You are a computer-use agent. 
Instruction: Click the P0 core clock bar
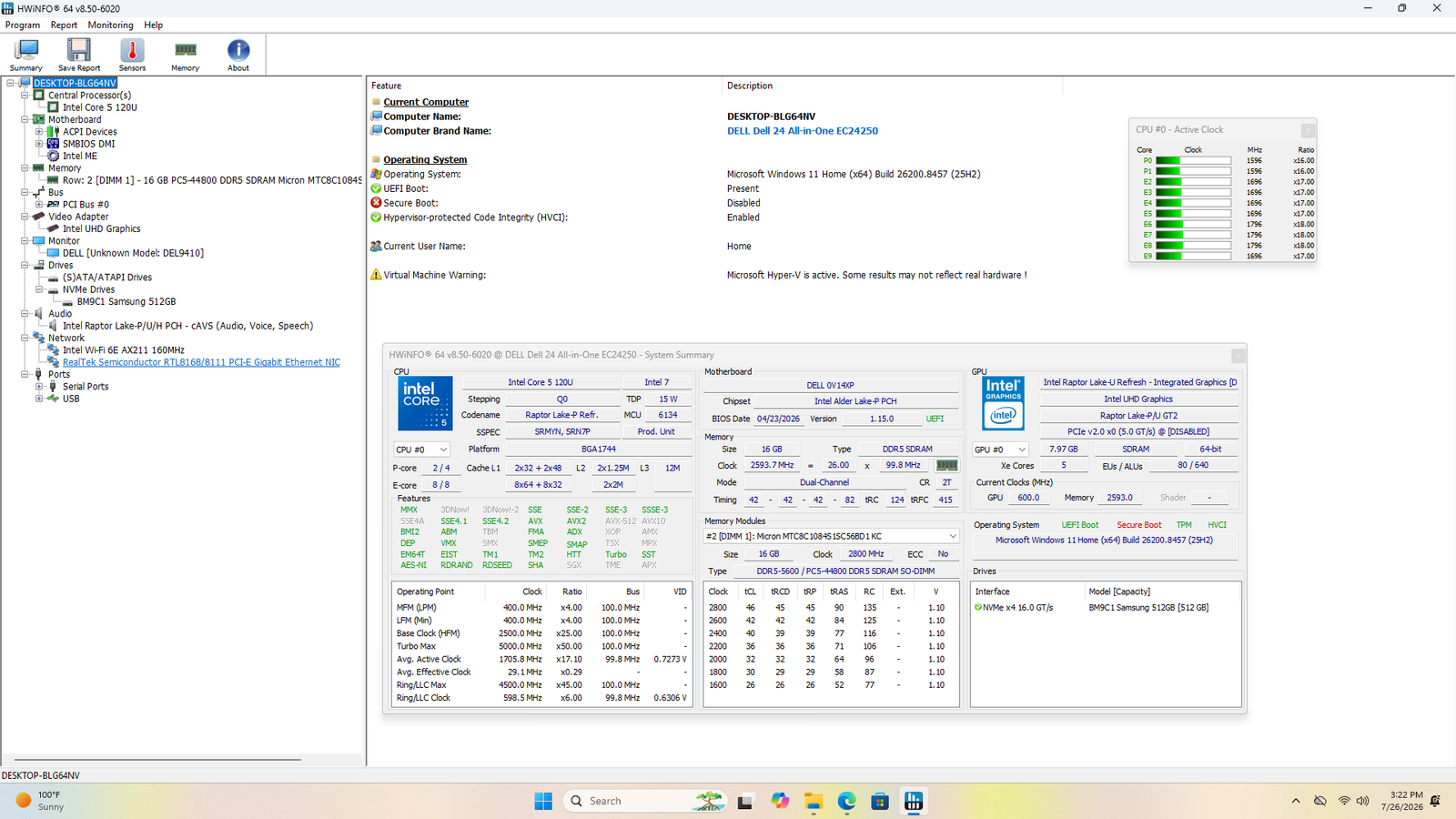pos(1193,160)
